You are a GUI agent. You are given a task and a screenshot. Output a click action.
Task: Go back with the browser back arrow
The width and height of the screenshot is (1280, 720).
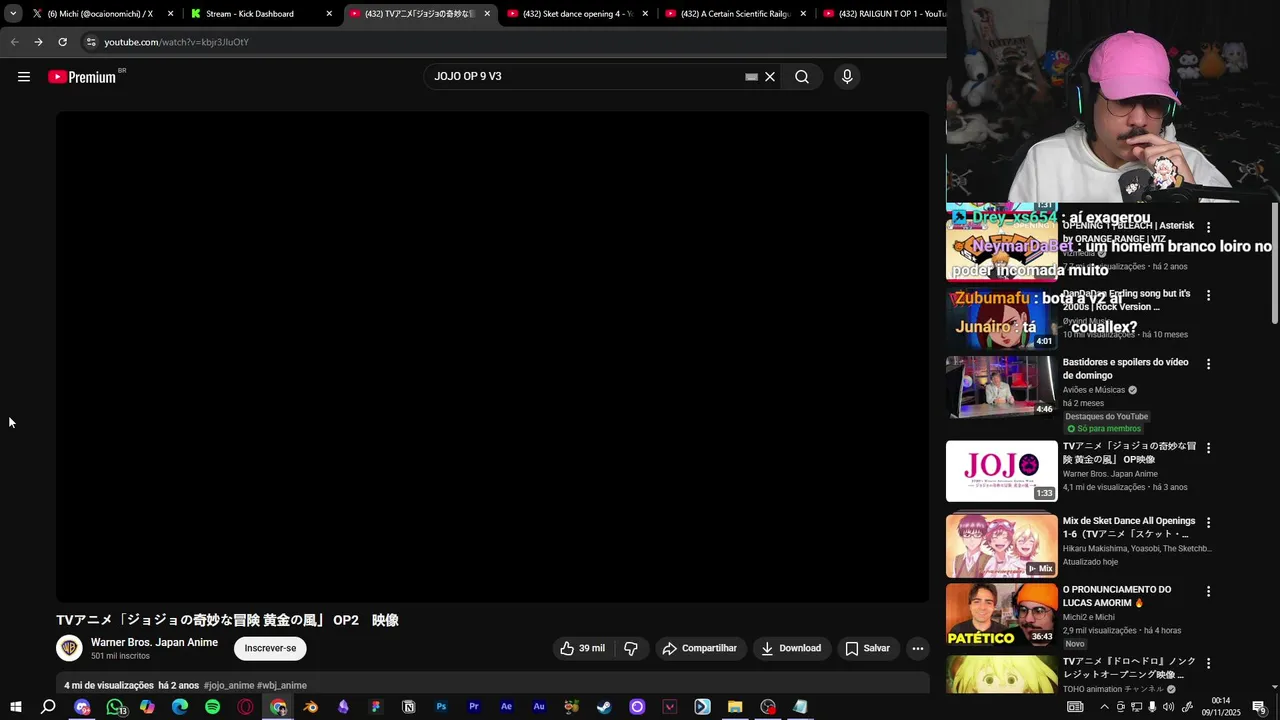[x=14, y=42]
